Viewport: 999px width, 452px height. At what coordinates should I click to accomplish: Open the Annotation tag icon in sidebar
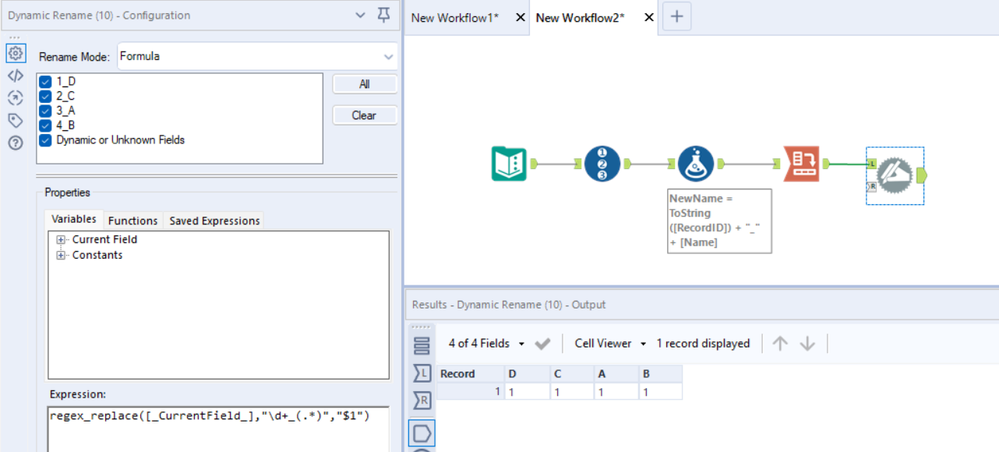point(15,120)
